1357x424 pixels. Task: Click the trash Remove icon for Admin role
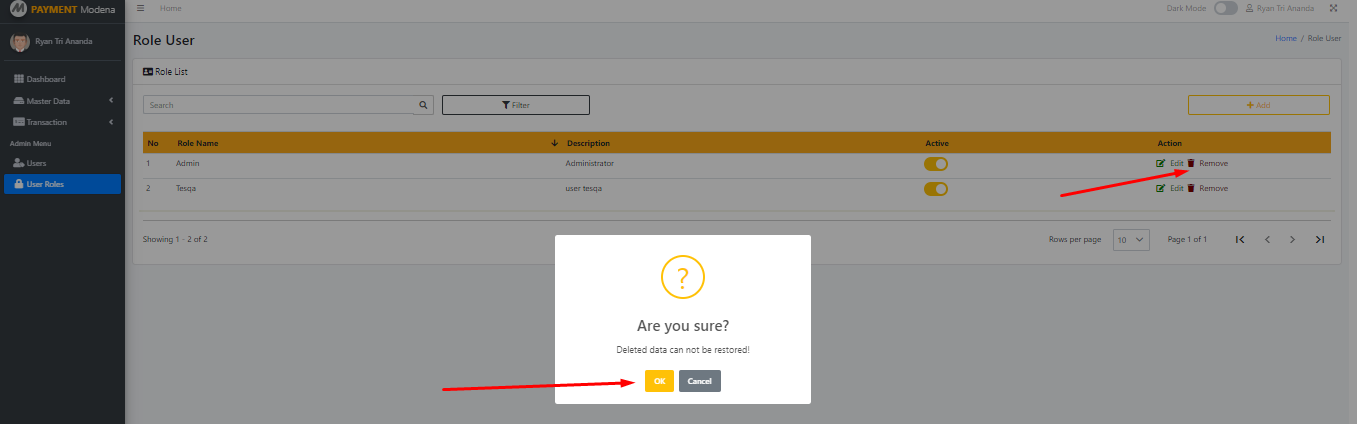pos(1191,163)
